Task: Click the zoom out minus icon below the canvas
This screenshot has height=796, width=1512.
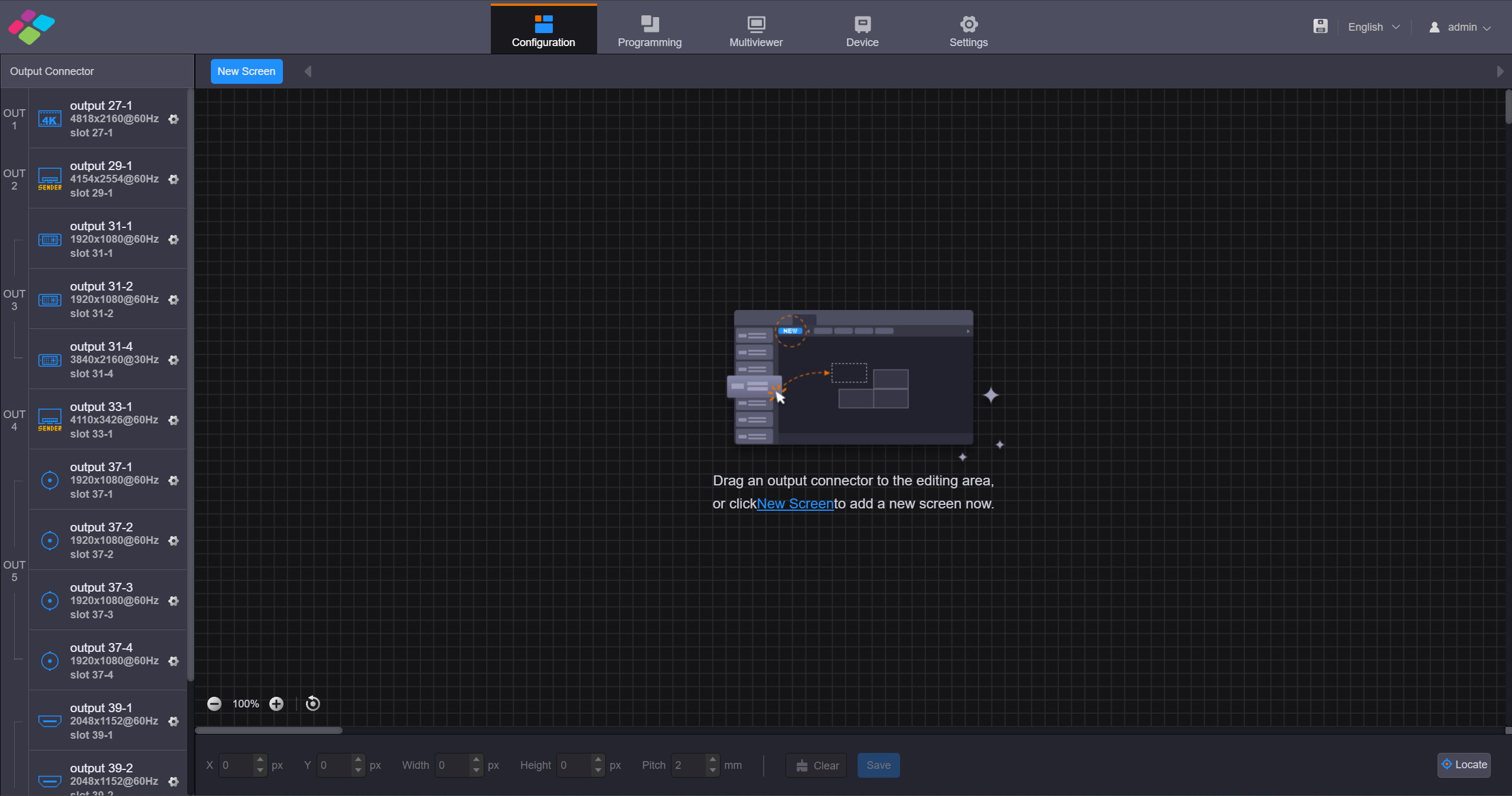Action: click(x=214, y=703)
